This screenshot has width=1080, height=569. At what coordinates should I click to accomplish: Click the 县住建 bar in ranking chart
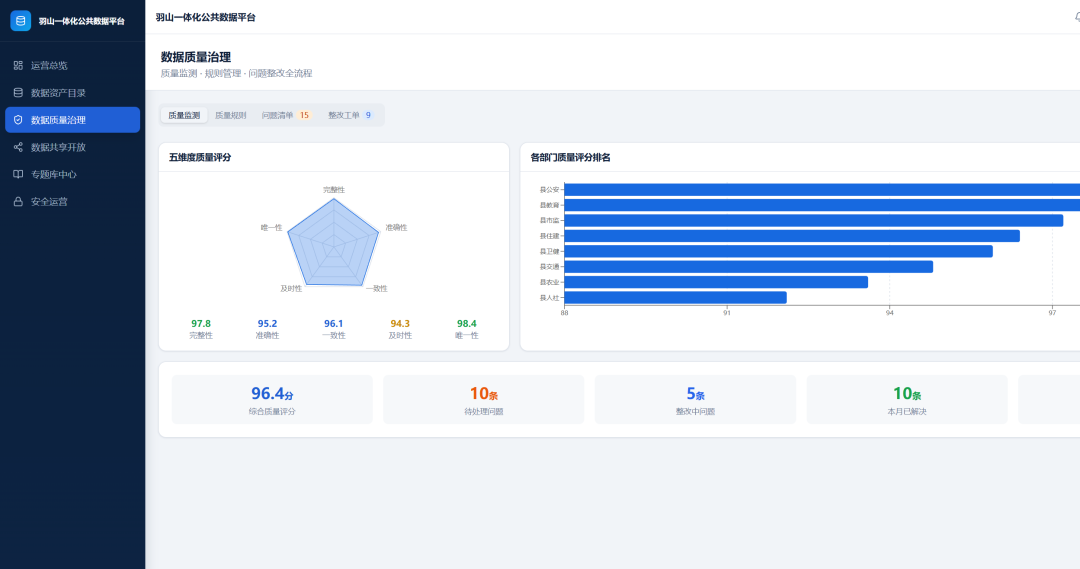[792, 236]
